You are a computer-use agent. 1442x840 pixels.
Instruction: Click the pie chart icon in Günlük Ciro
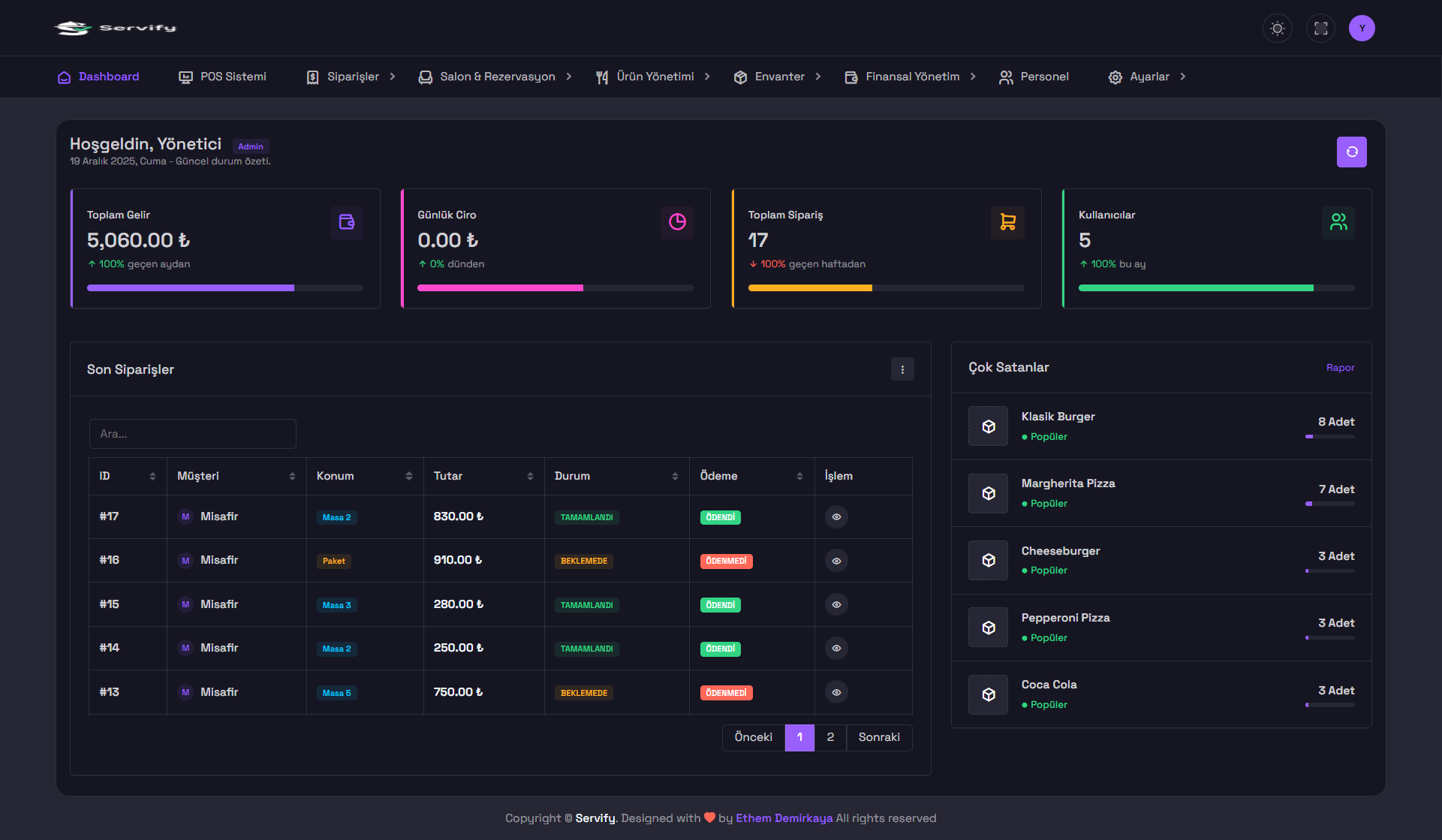pyautogui.click(x=677, y=222)
